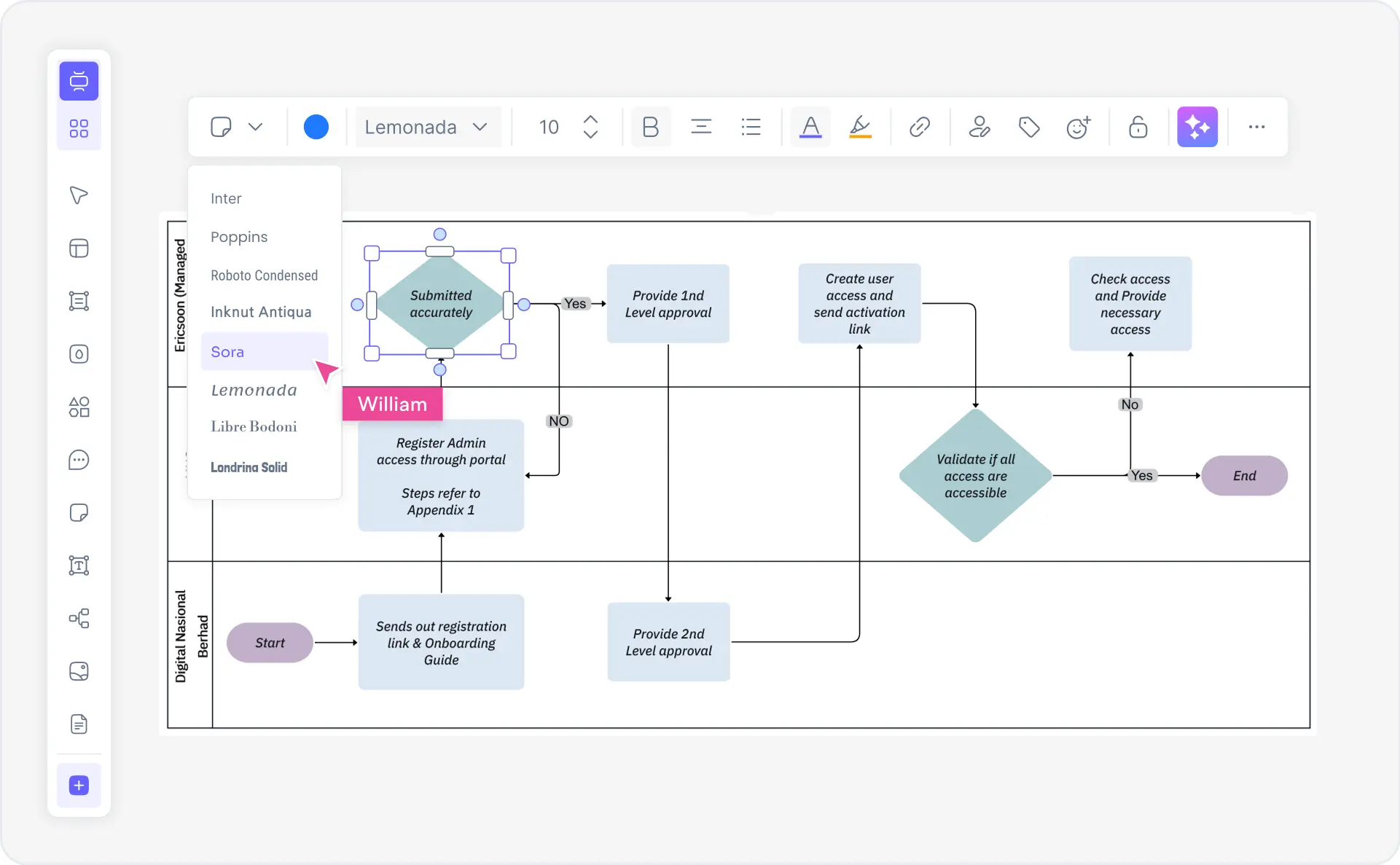Open the shape style dropdown chevron
The height and width of the screenshot is (865, 1400).
coord(255,127)
